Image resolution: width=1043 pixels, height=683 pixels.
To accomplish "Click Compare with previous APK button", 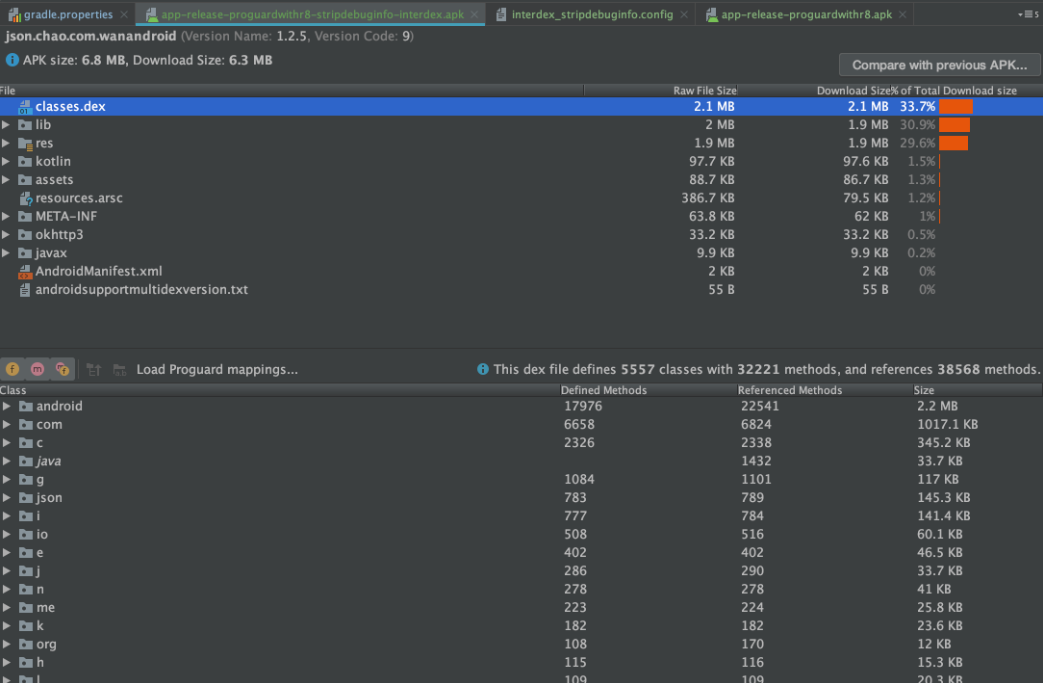I will tap(939, 65).
